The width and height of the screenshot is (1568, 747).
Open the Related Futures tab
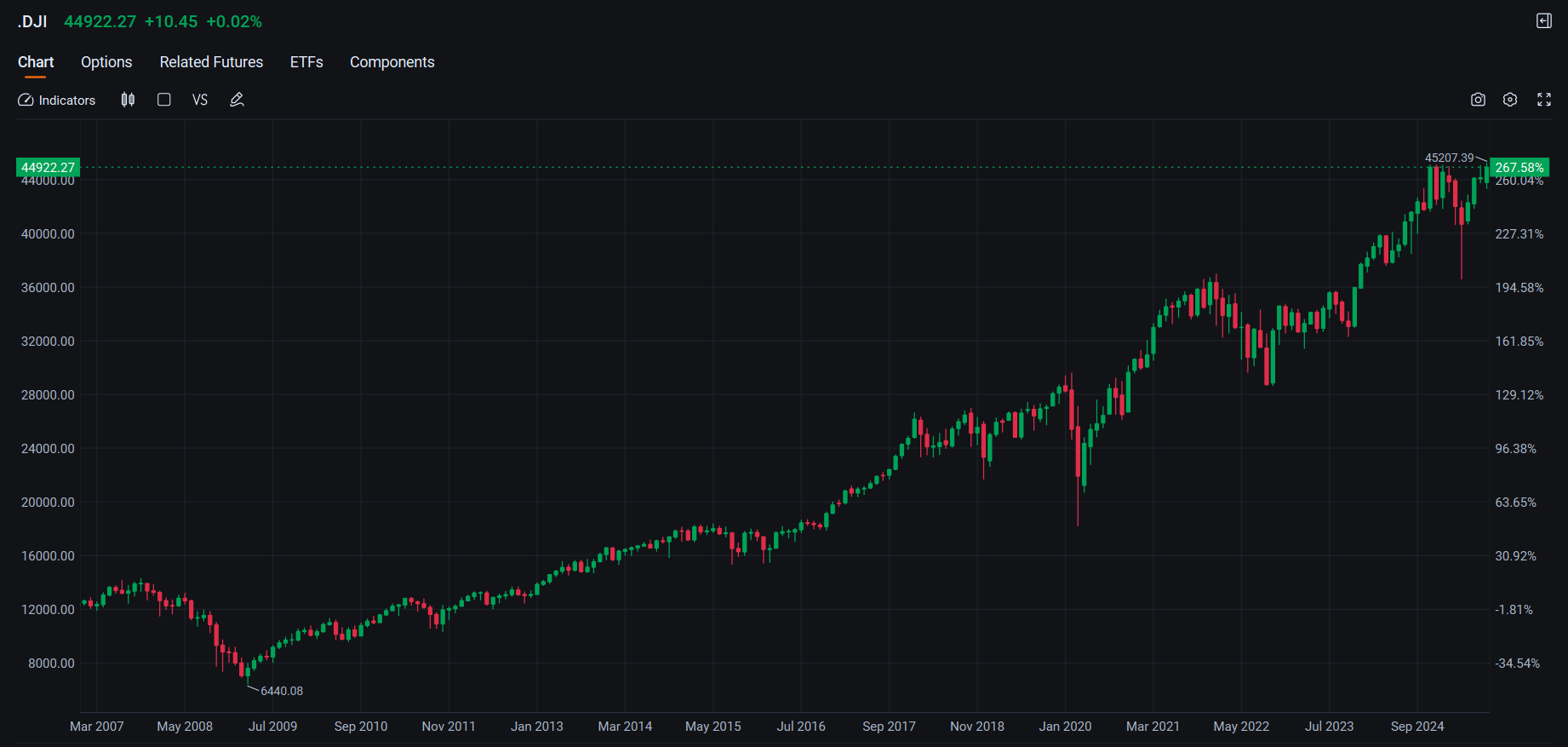[x=211, y=62]
